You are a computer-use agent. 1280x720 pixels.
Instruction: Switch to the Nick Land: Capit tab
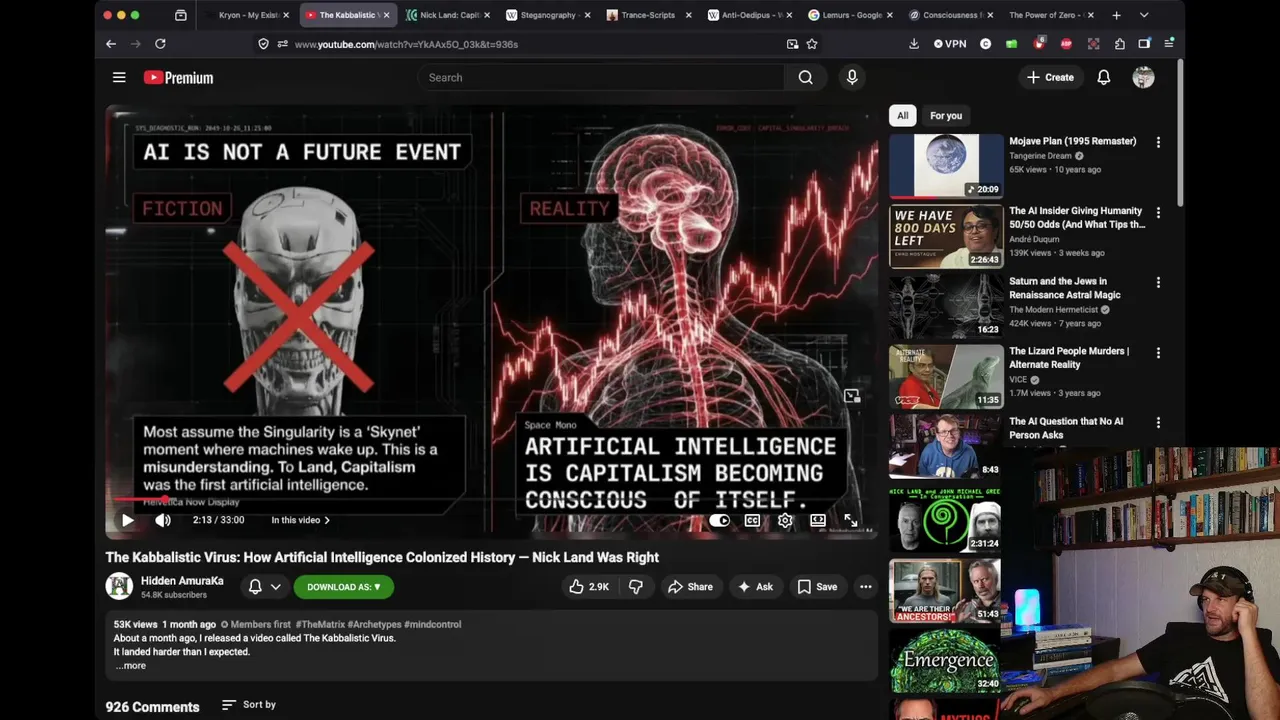(447, 15)
